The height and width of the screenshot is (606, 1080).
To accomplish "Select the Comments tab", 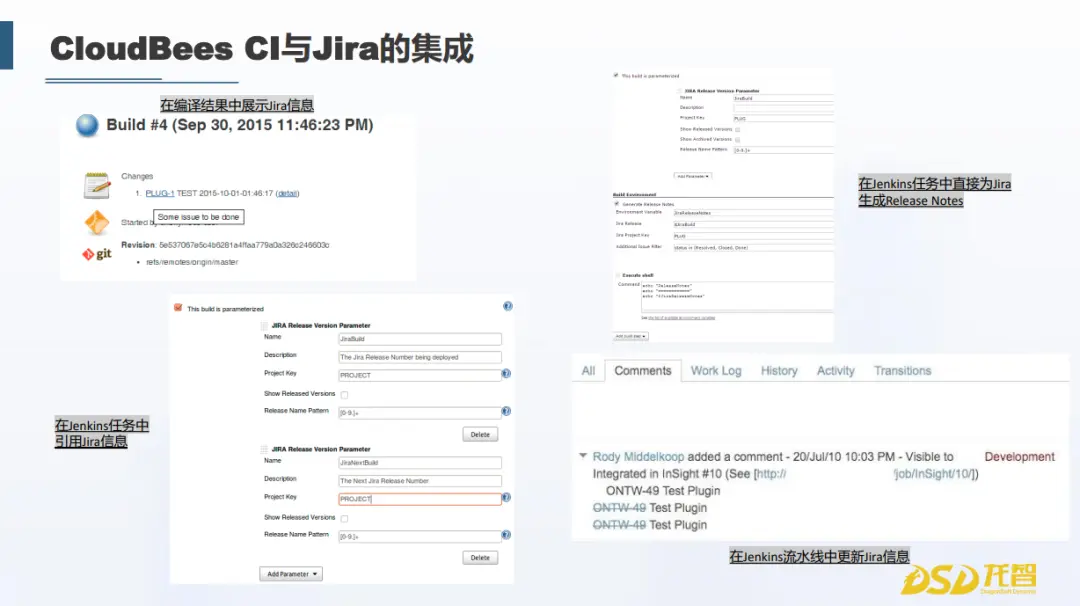I will 643,370.
